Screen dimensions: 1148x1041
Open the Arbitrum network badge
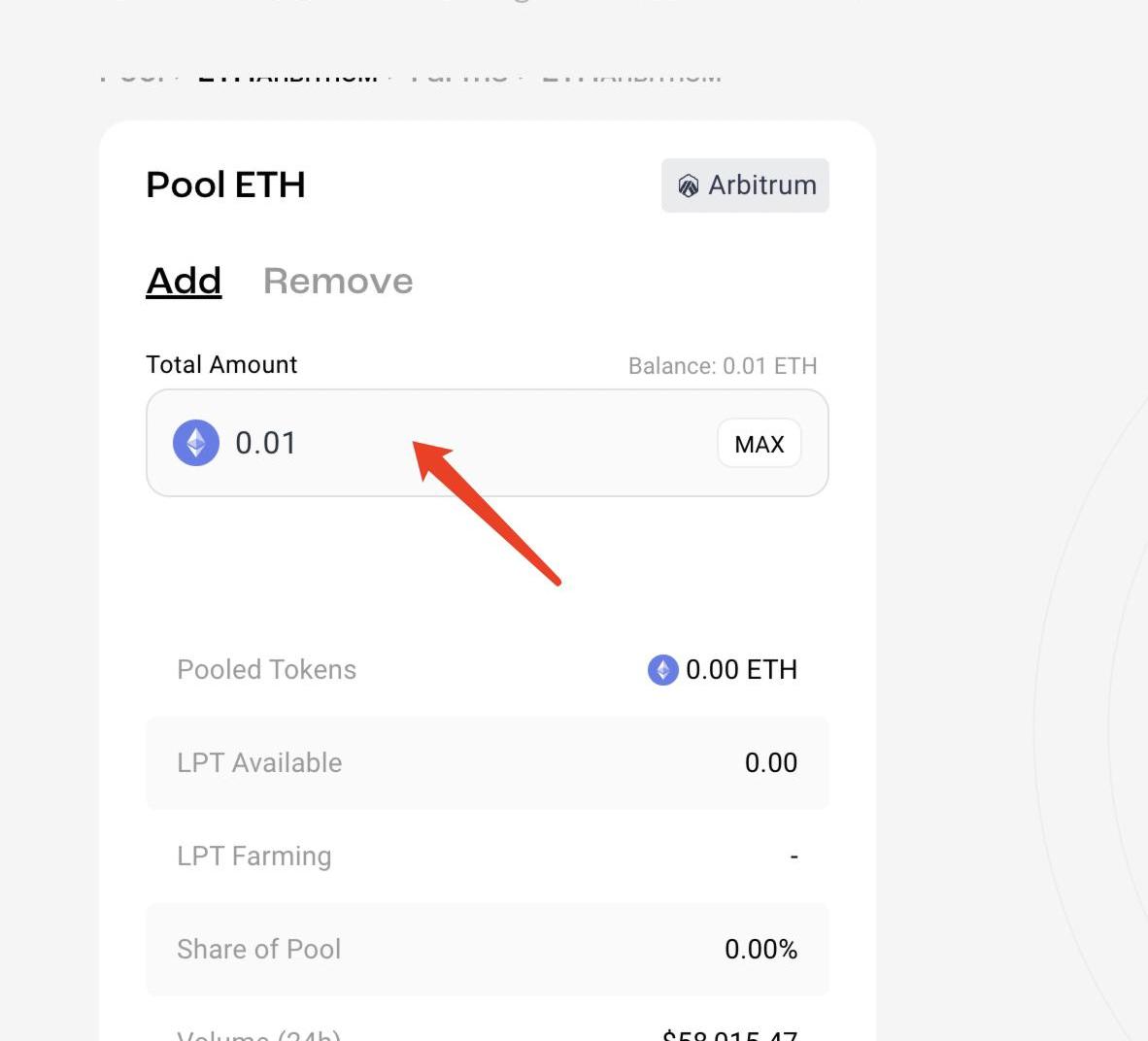[x=745, y=185]
